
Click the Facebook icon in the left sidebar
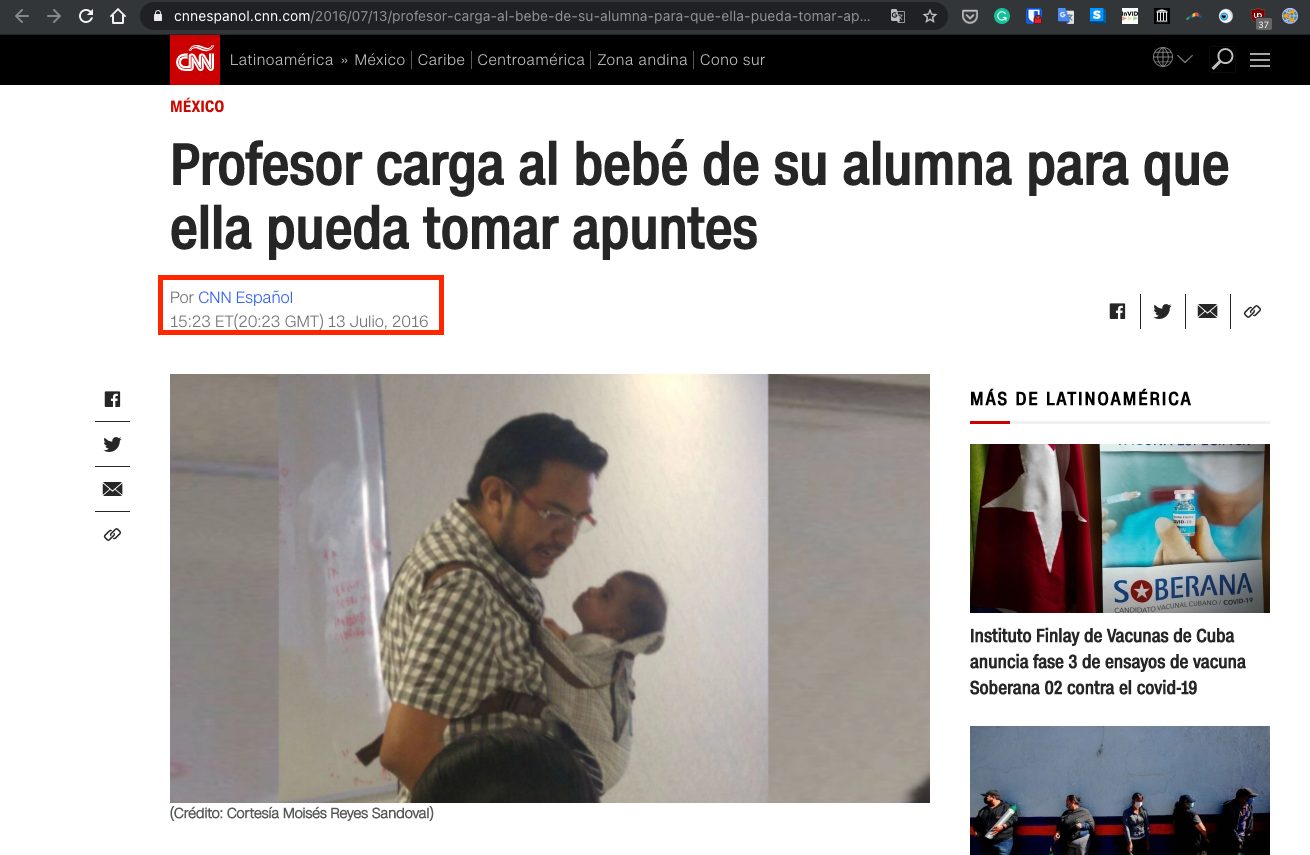tap(112, 399)
